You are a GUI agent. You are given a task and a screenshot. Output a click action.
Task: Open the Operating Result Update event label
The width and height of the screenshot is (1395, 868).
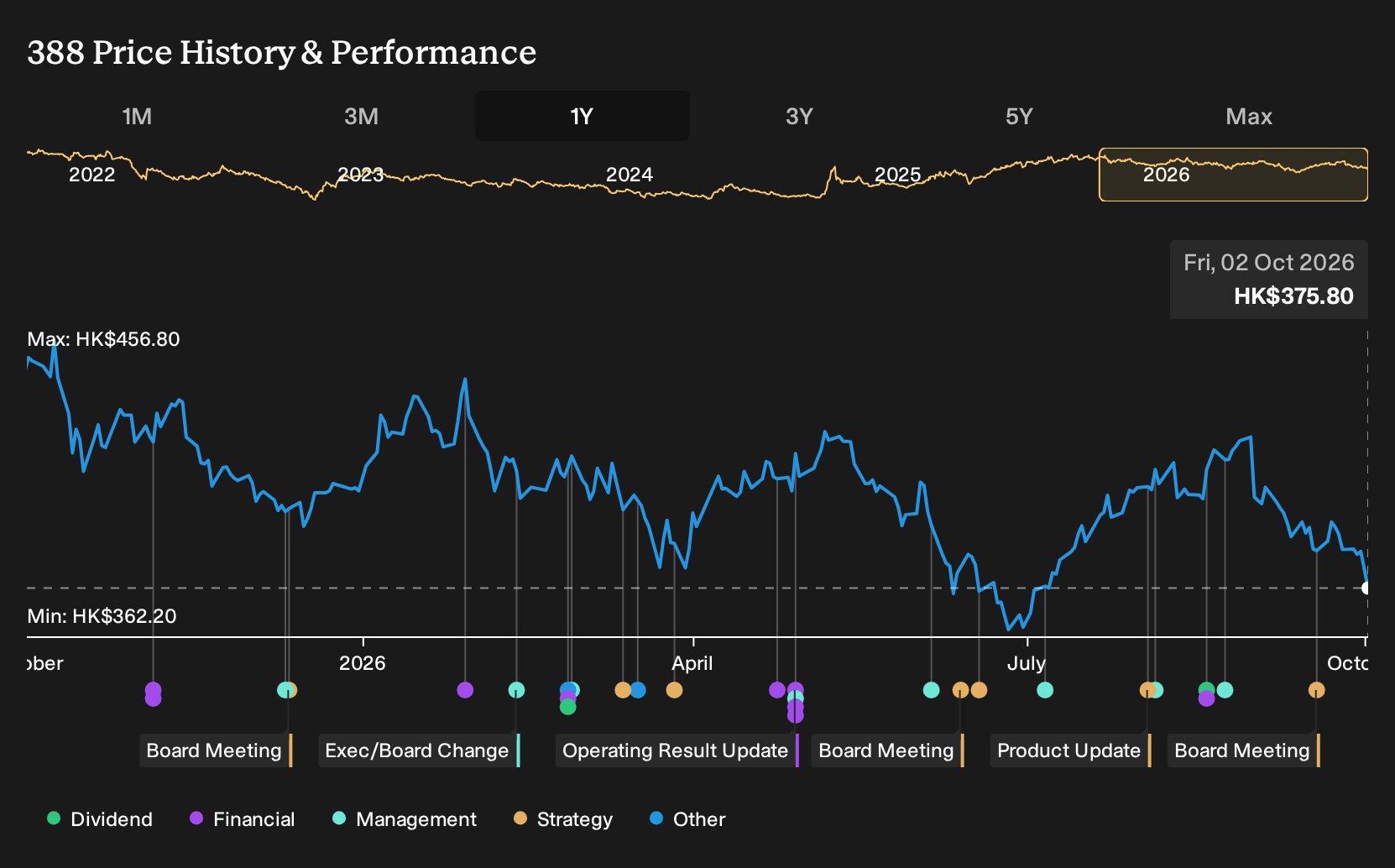pyautogui.click(x=677, y=750)
